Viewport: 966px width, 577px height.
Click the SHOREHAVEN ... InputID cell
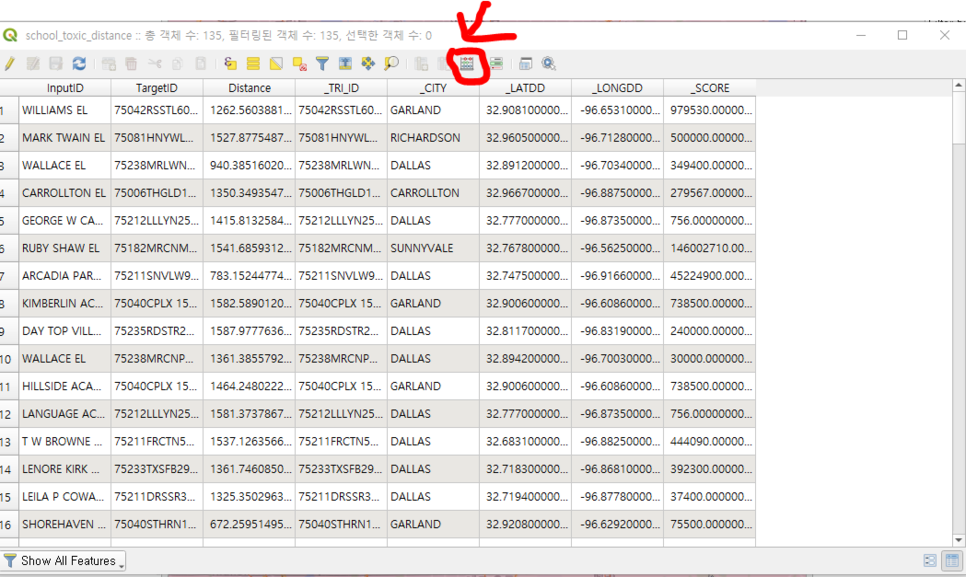click(65, 524)
